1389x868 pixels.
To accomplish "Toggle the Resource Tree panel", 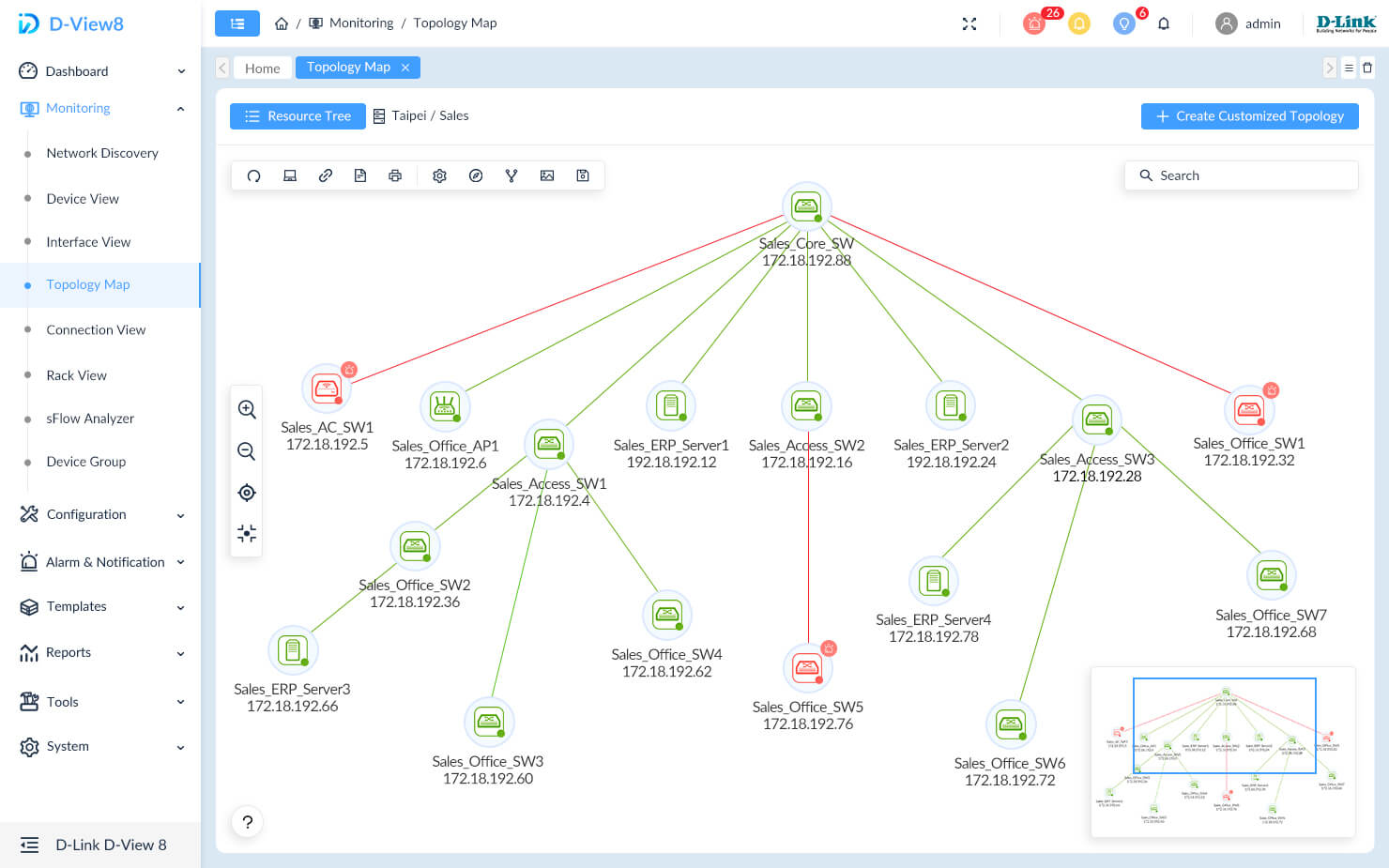I will pyautogui.click(x=298, y=116).
